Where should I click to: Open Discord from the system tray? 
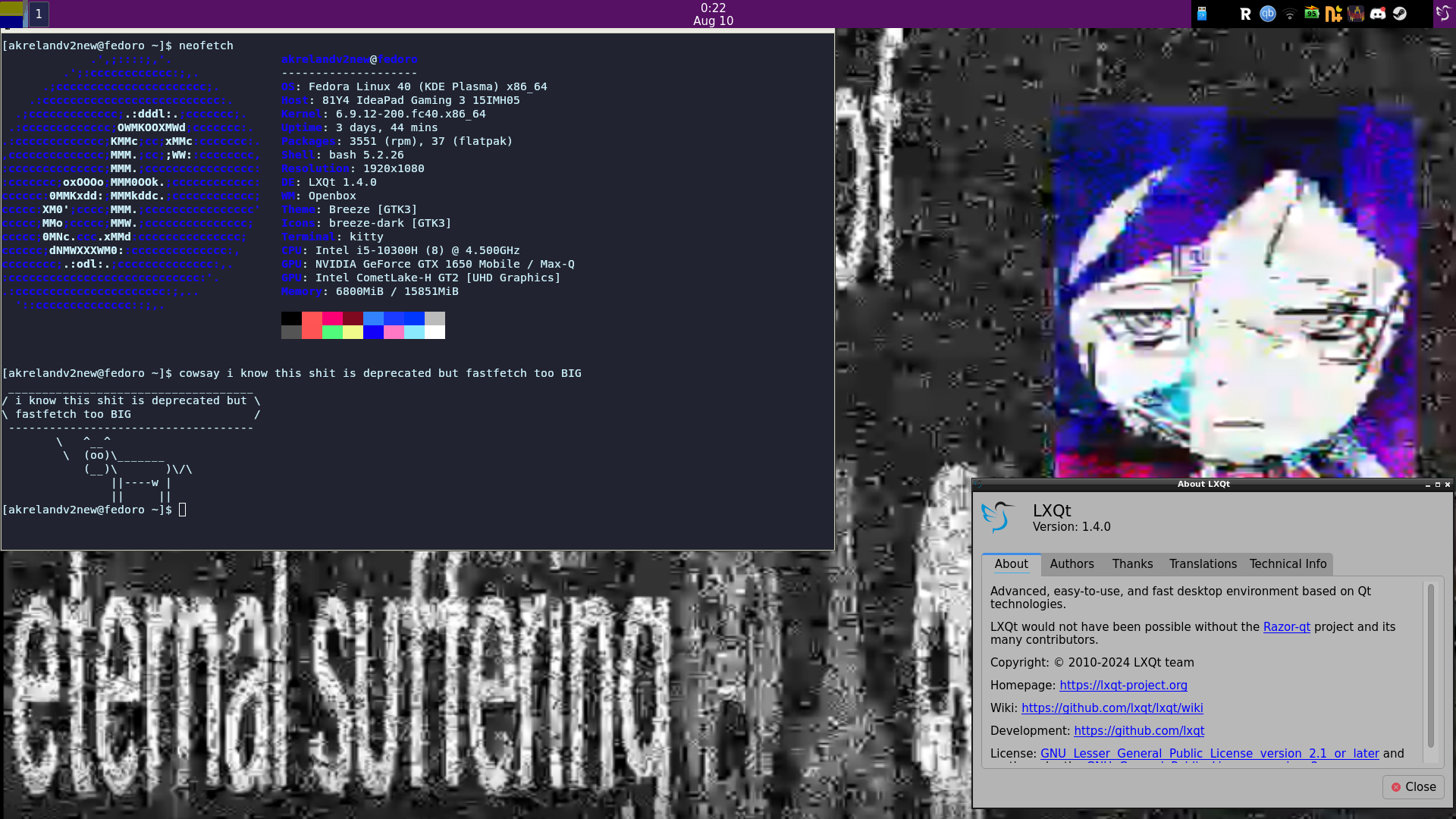pyautogui.click(x=1378, y=14)
